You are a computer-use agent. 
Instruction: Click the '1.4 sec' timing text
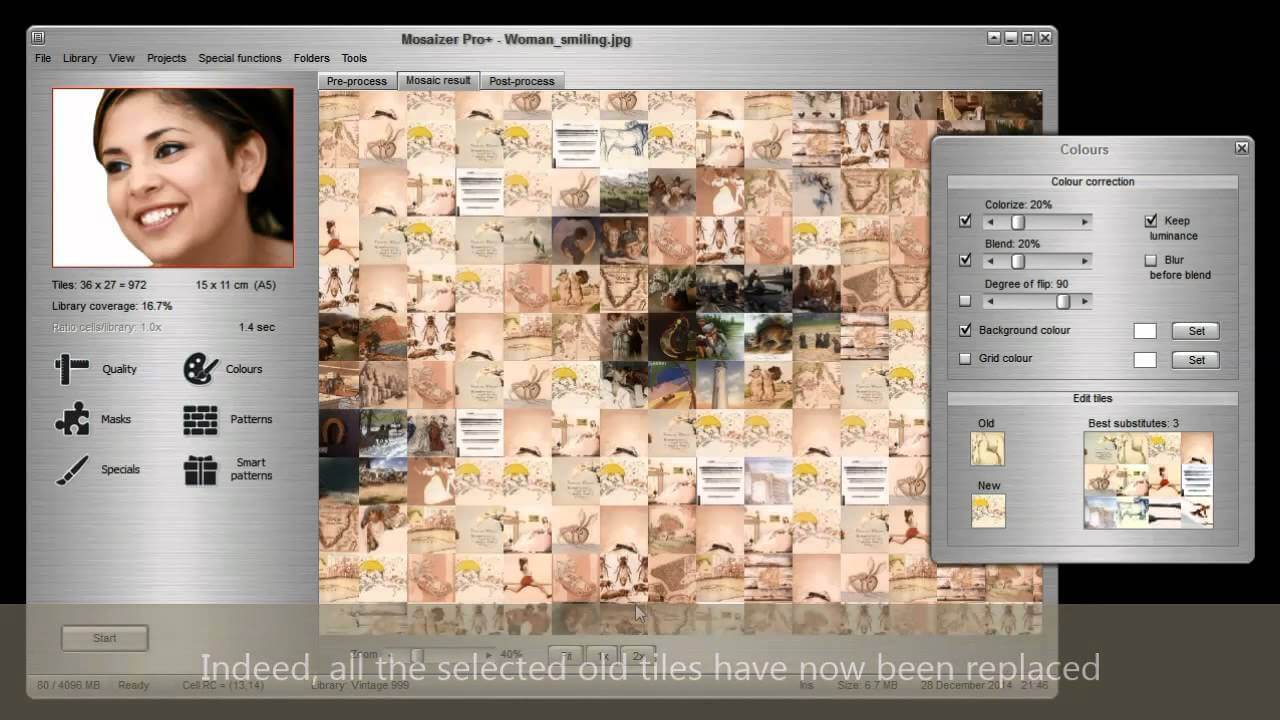click(256, 327)
